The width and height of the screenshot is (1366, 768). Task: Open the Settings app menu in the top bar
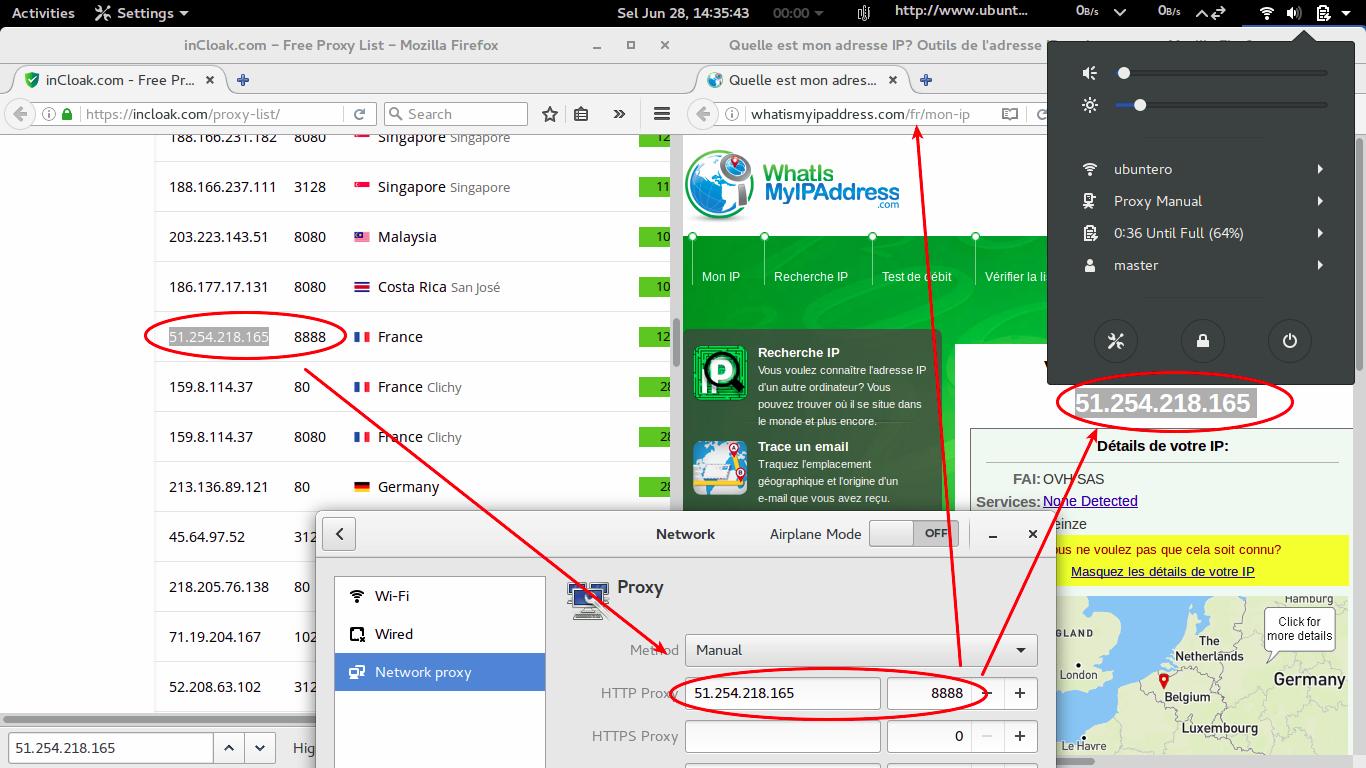(141, 13)
